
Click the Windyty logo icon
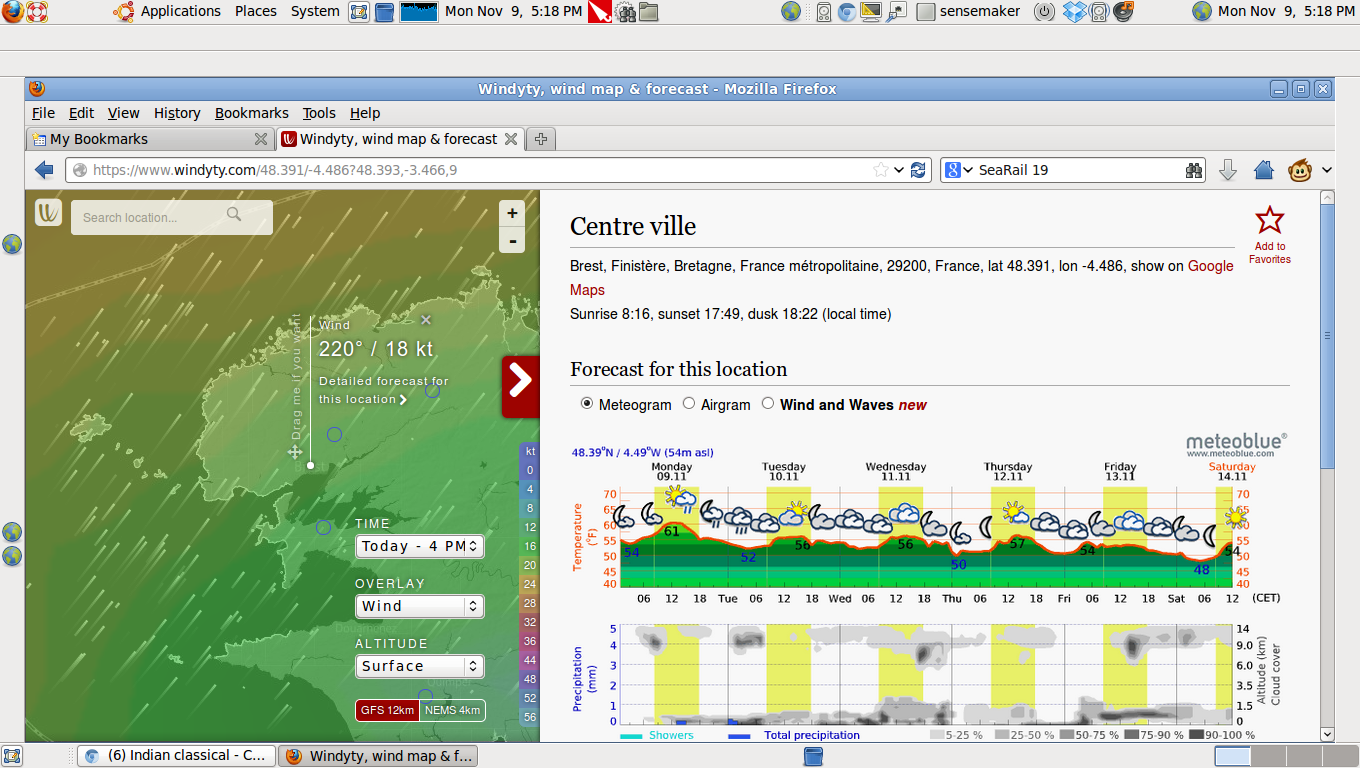coord(48,213)
